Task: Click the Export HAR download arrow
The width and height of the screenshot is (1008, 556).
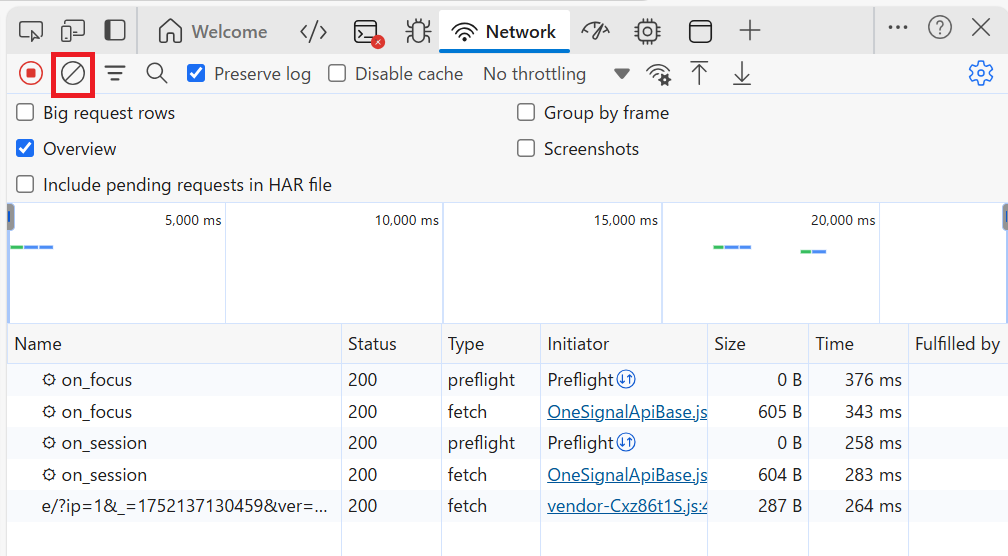Action: 741,73
